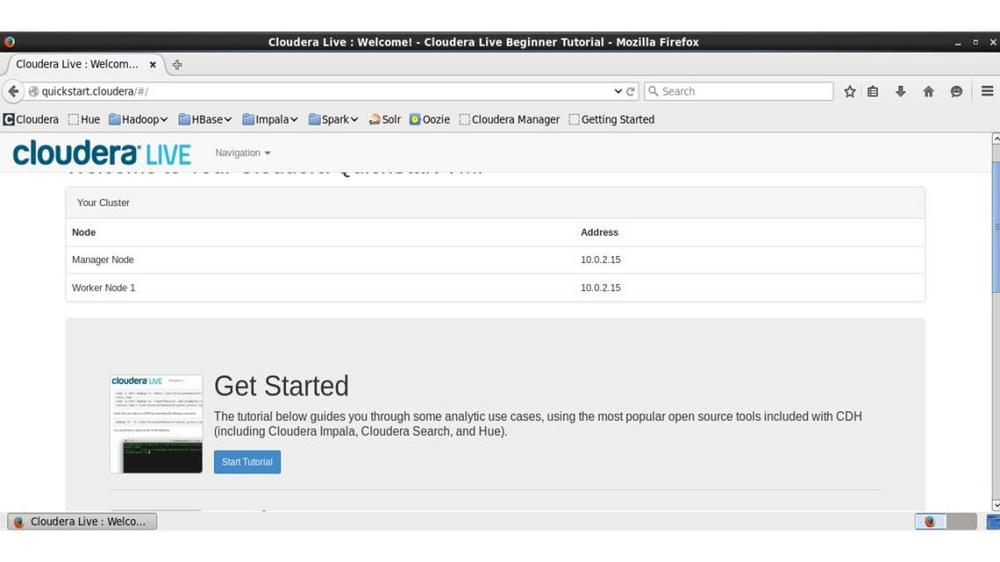Show bookmarks list icon in toolbar
This screenshot has height=562, width=1000.
pos(872,91)
